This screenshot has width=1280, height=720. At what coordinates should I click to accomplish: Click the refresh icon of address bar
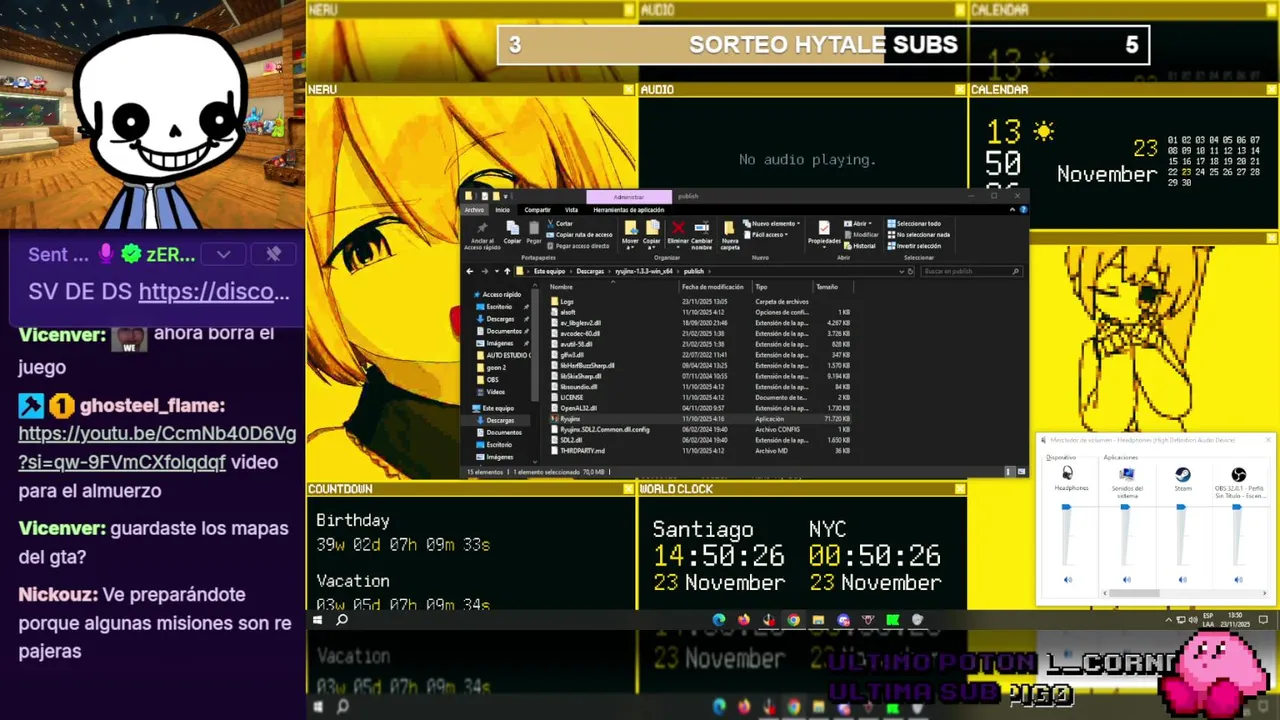click(911, 271)
